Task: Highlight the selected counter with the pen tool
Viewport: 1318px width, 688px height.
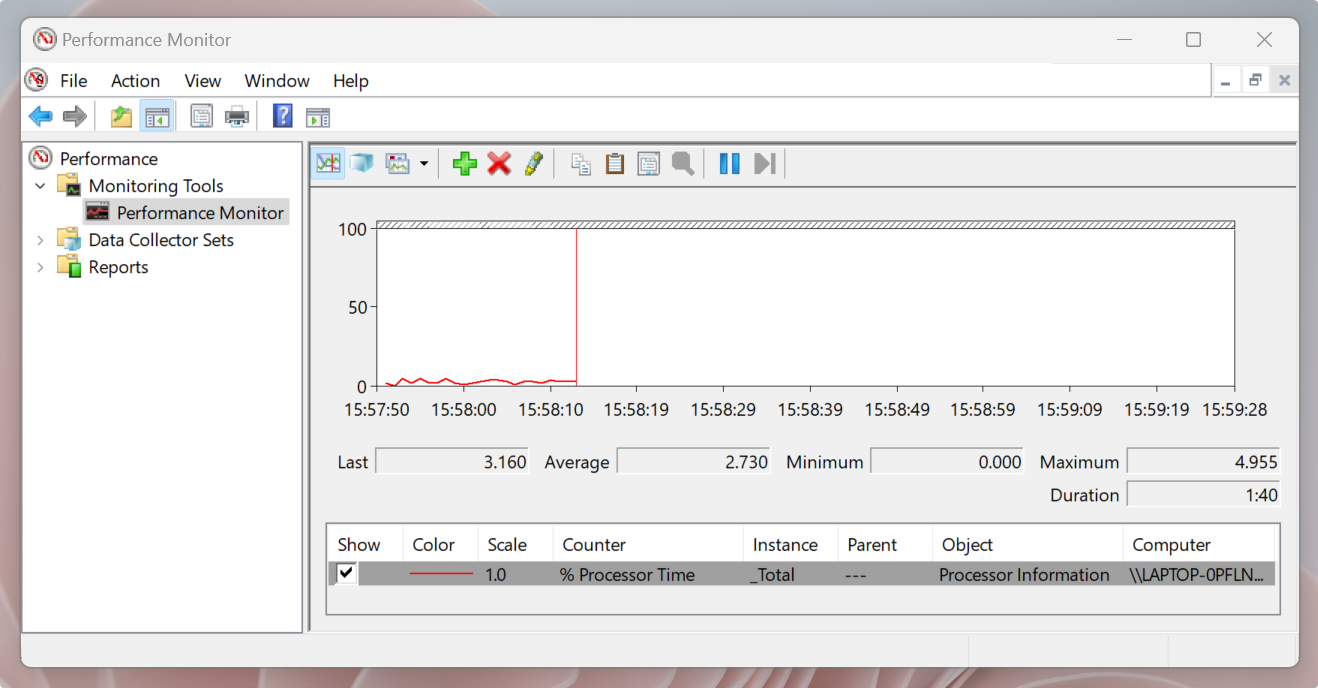Action: click(x=534, y=163)
